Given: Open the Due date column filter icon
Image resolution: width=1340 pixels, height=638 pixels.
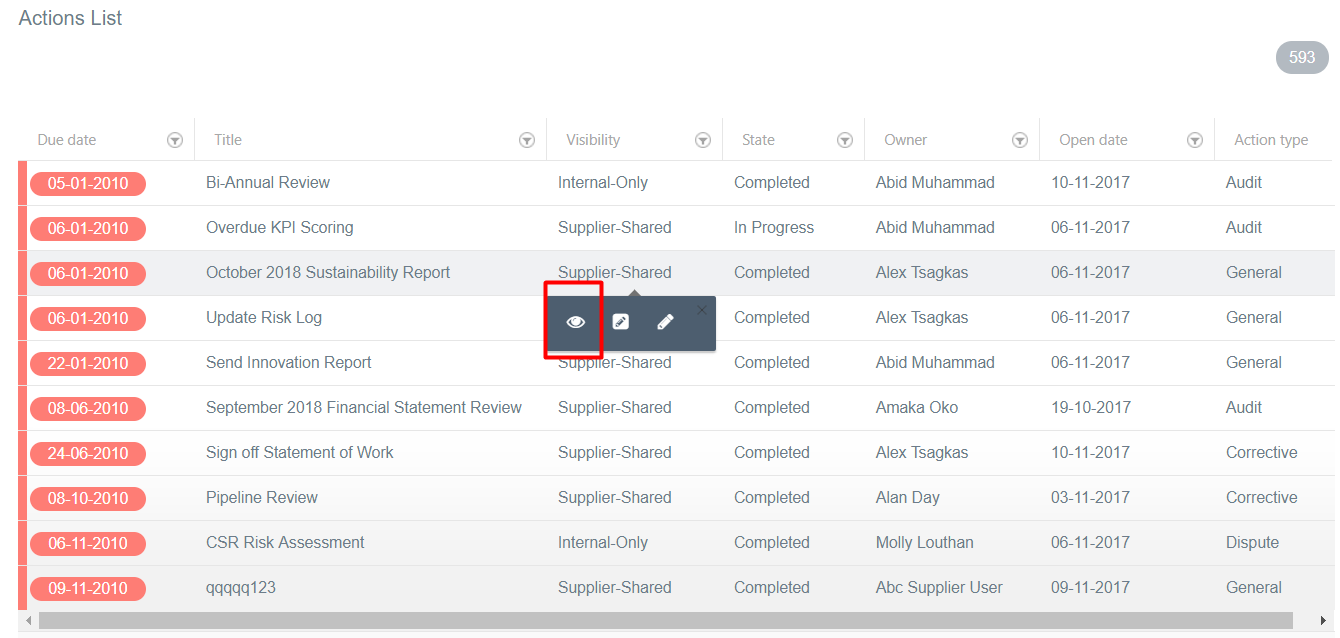Looking at the screenshot, I should (x=175, y=140).
